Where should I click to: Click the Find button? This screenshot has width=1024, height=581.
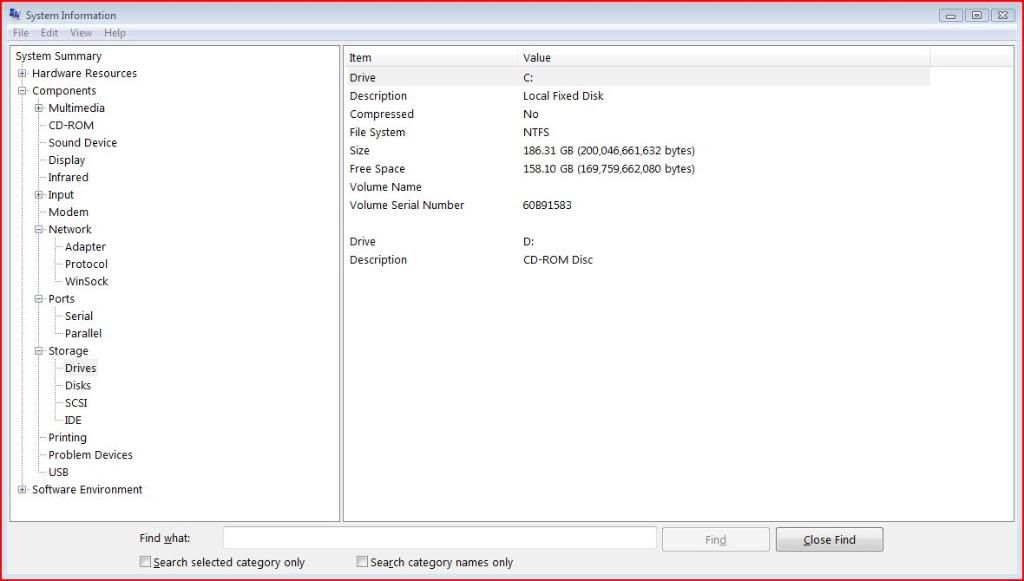tap(715, 540)
